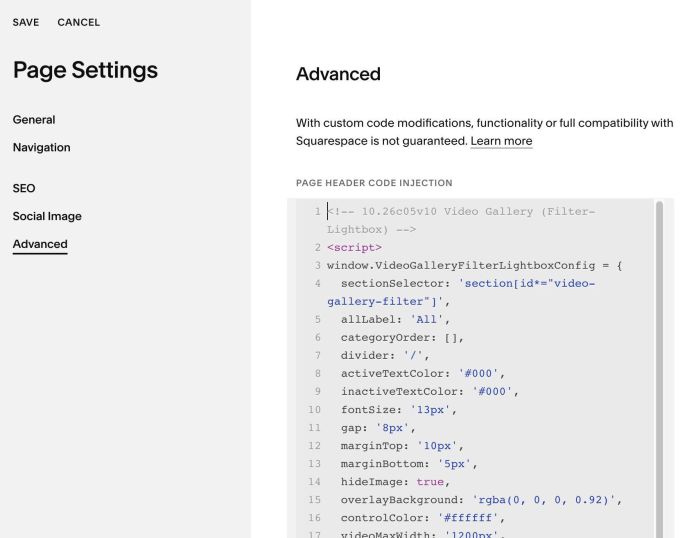This screenshot has width=700, height=538.
Task: Click the divider '/' code line
Action: coord(385,355)
